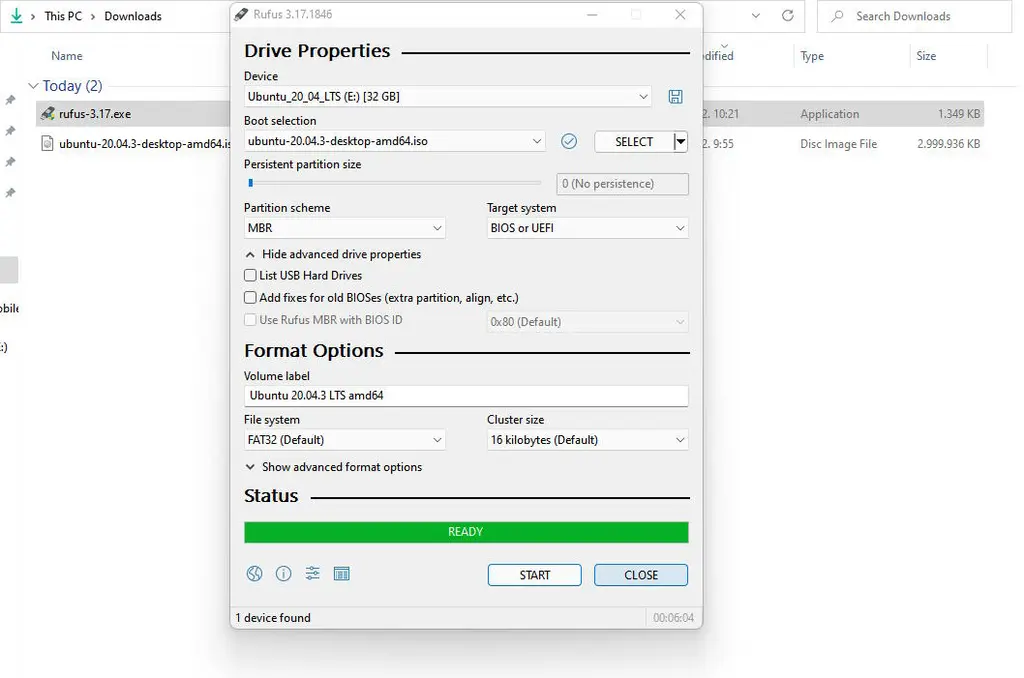
Task: Toggle Use Rufus MBR with BIOS ID
Action: pos(250,320)
